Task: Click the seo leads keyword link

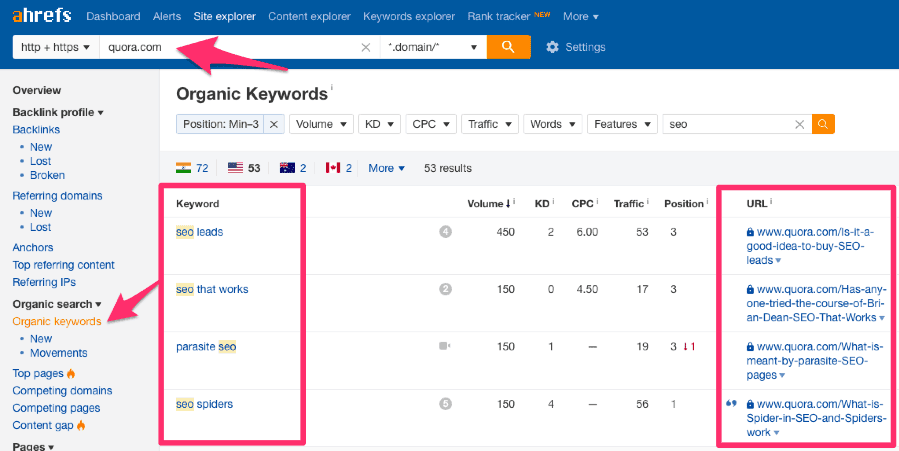Action: (x=199, y=232)
